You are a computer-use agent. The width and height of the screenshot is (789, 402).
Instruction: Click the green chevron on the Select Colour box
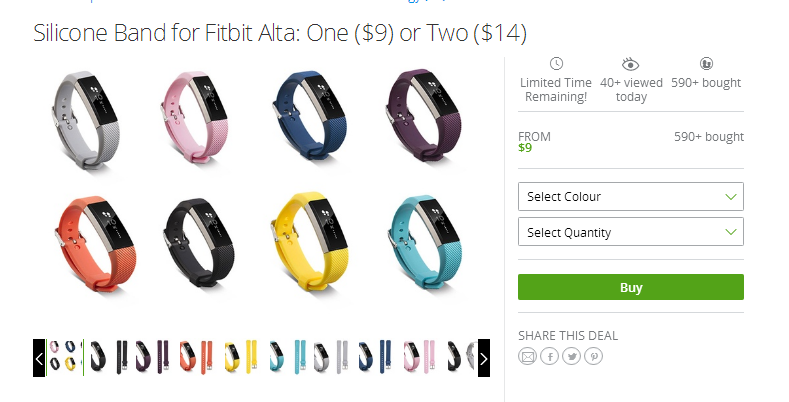point(731,197)
